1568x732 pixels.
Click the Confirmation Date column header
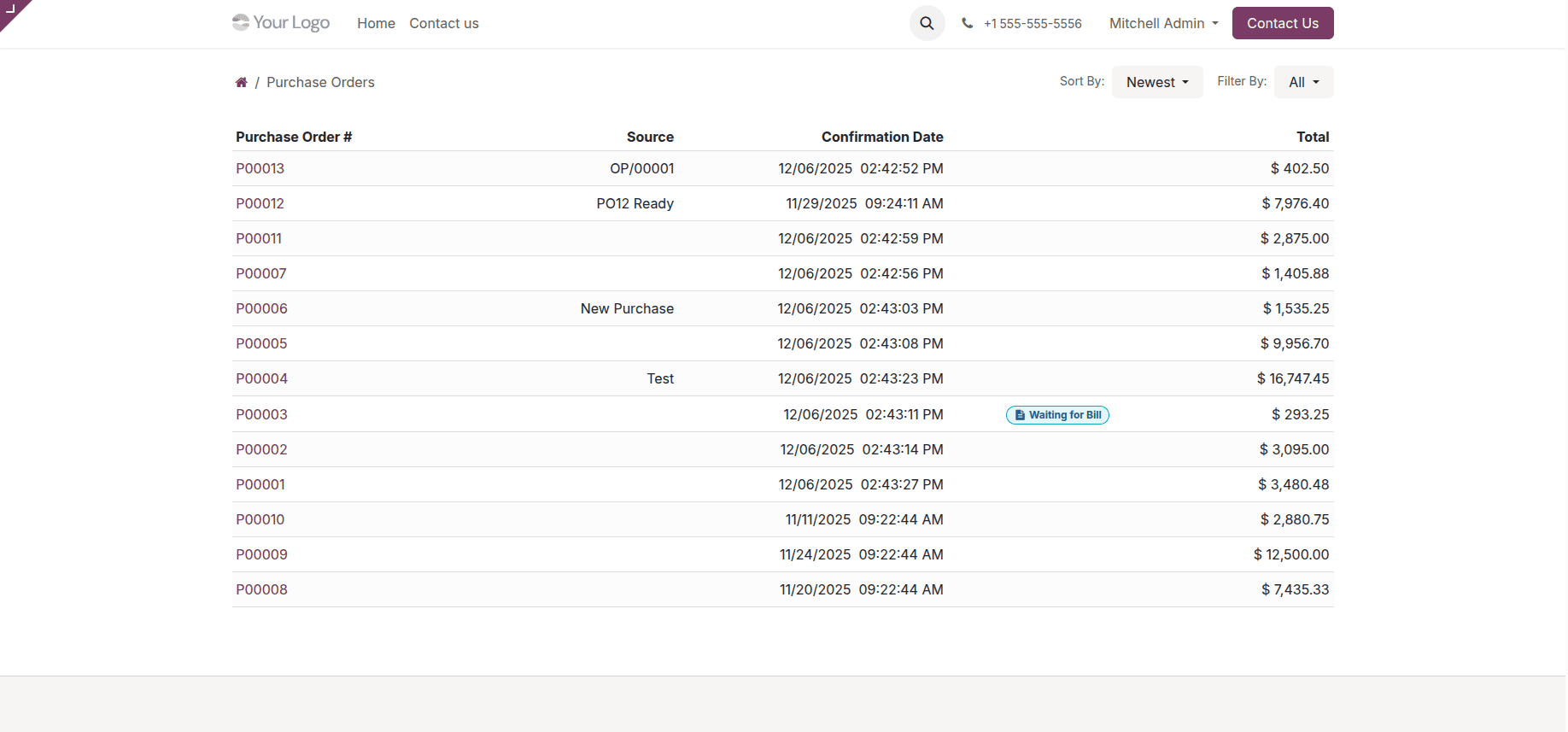pyautogui.click(x=882, y=137)
